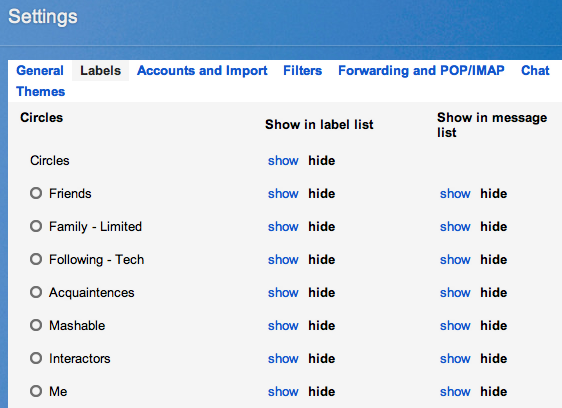
Task: Open the Themes tab
Action: pyautogui.click(x=41, y=92)
